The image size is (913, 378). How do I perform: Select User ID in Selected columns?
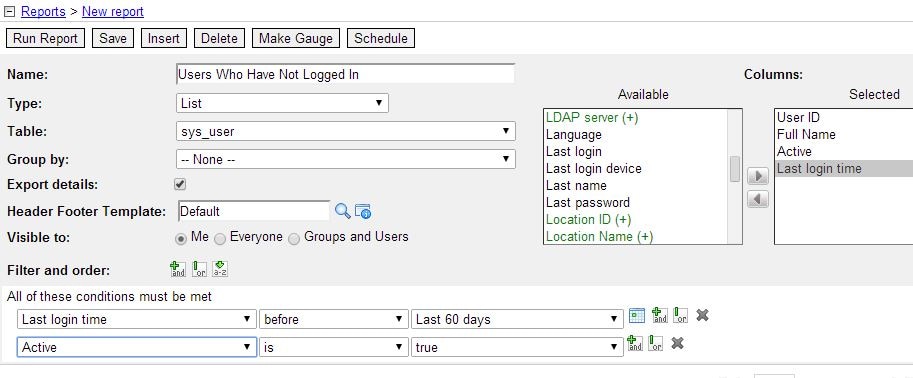[x=844, y=118]
